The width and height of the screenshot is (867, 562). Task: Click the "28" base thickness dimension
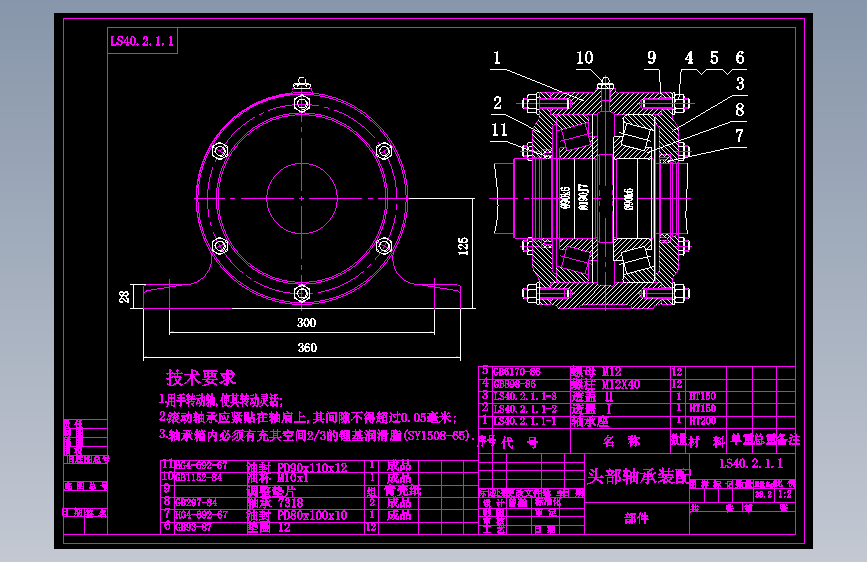tap(124, 297)
